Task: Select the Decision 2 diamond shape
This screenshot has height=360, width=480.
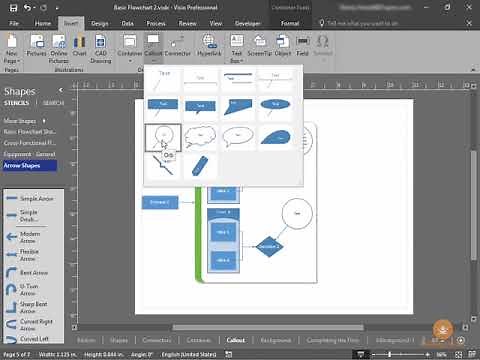Action: pyautogui.click(x=269, y=247)
